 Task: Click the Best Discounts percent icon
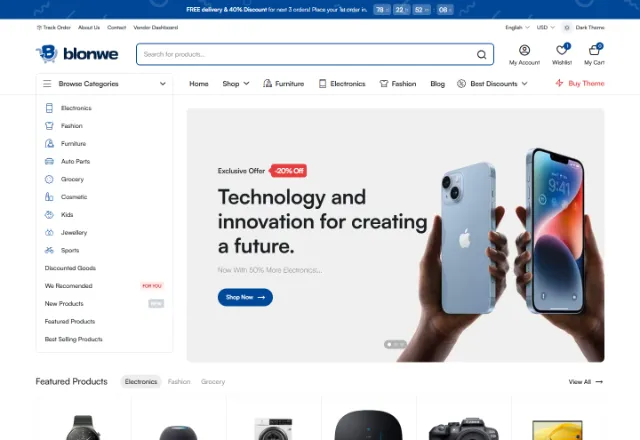click(461, 84)
